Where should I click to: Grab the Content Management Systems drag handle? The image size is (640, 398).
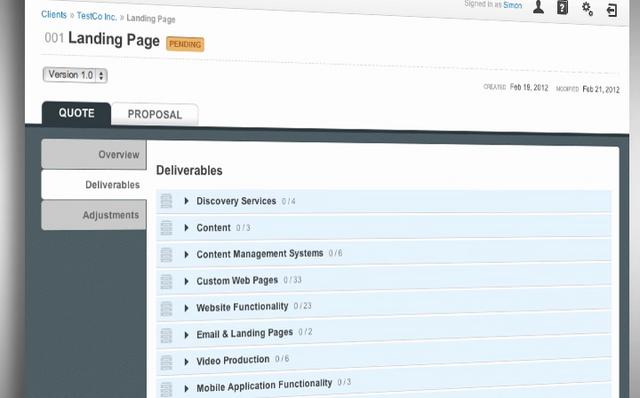(166, 255)
